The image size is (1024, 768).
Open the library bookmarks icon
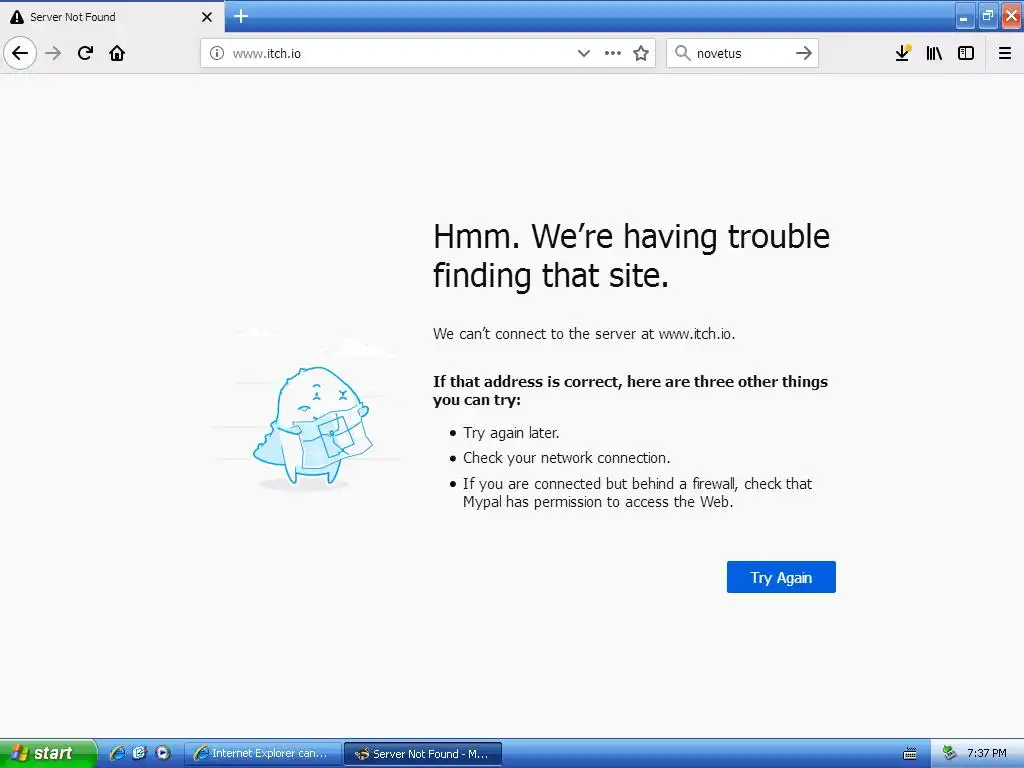[x=934, y=53]
